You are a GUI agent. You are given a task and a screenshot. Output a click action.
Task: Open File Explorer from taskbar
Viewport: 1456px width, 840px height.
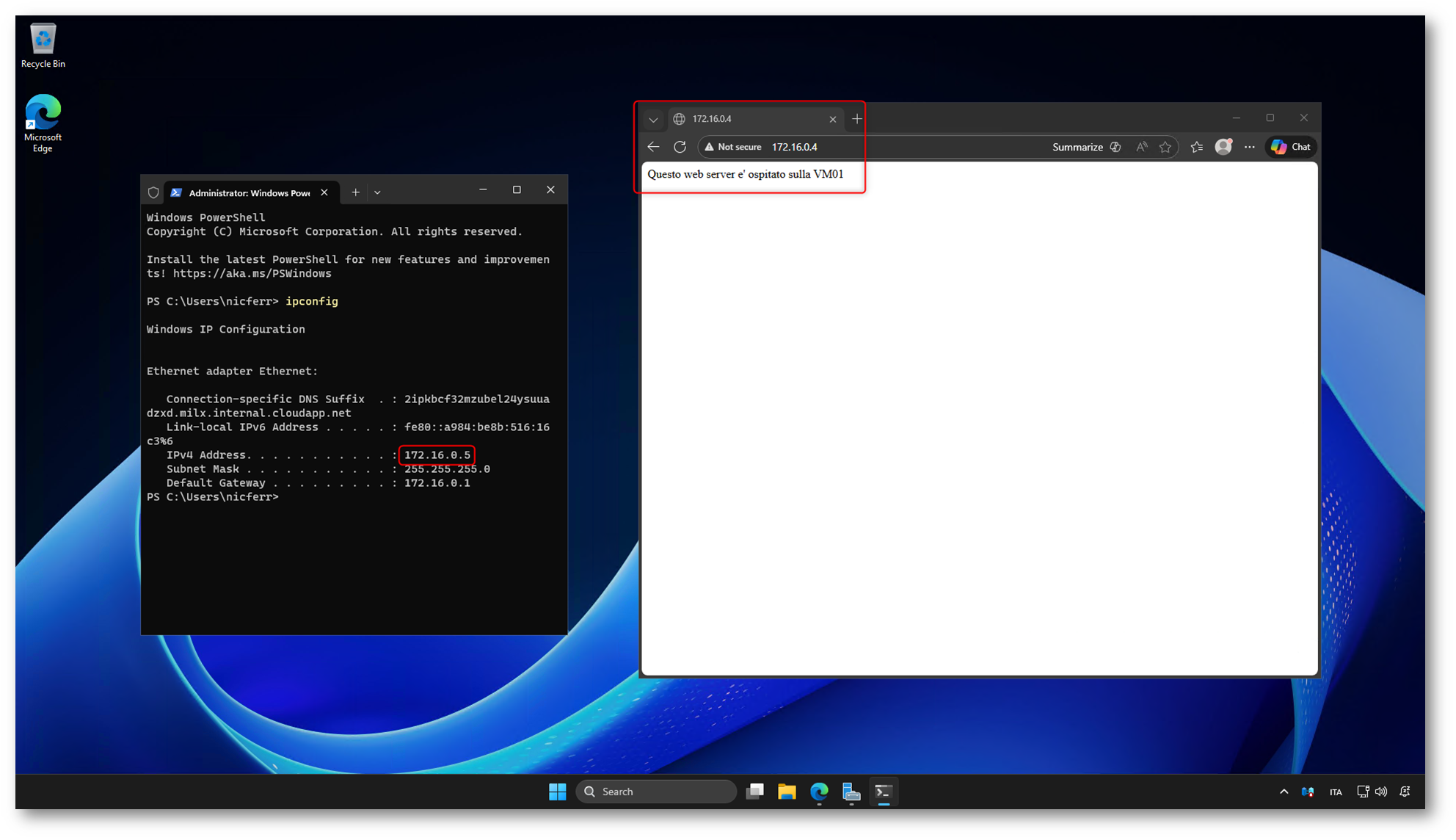click(787, 792)
